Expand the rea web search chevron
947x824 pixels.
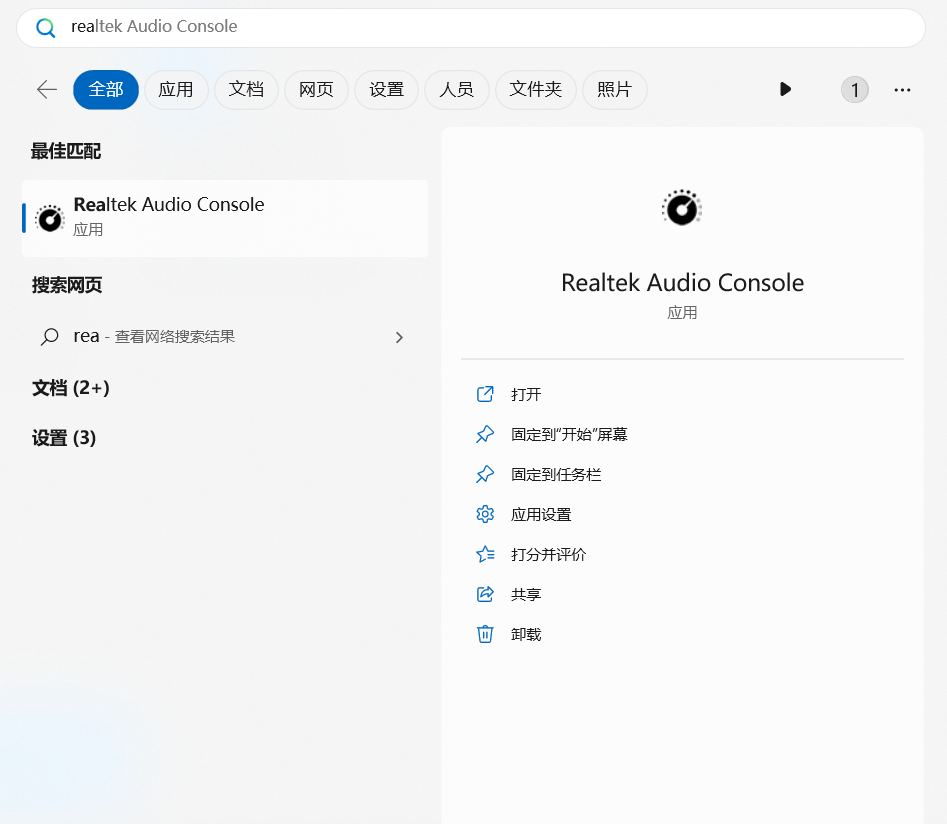pos(399,337)
